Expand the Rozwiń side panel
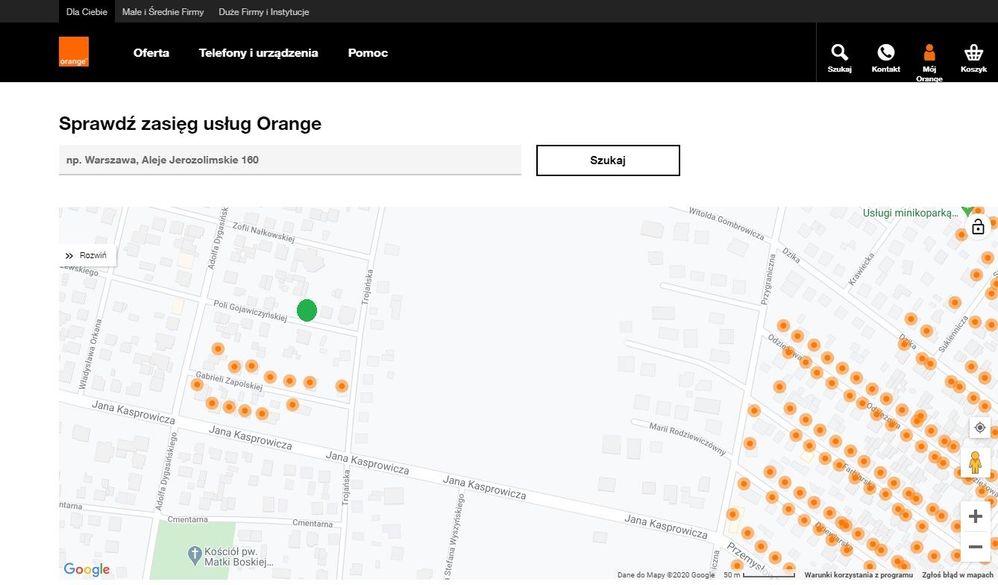 (87, 256)
